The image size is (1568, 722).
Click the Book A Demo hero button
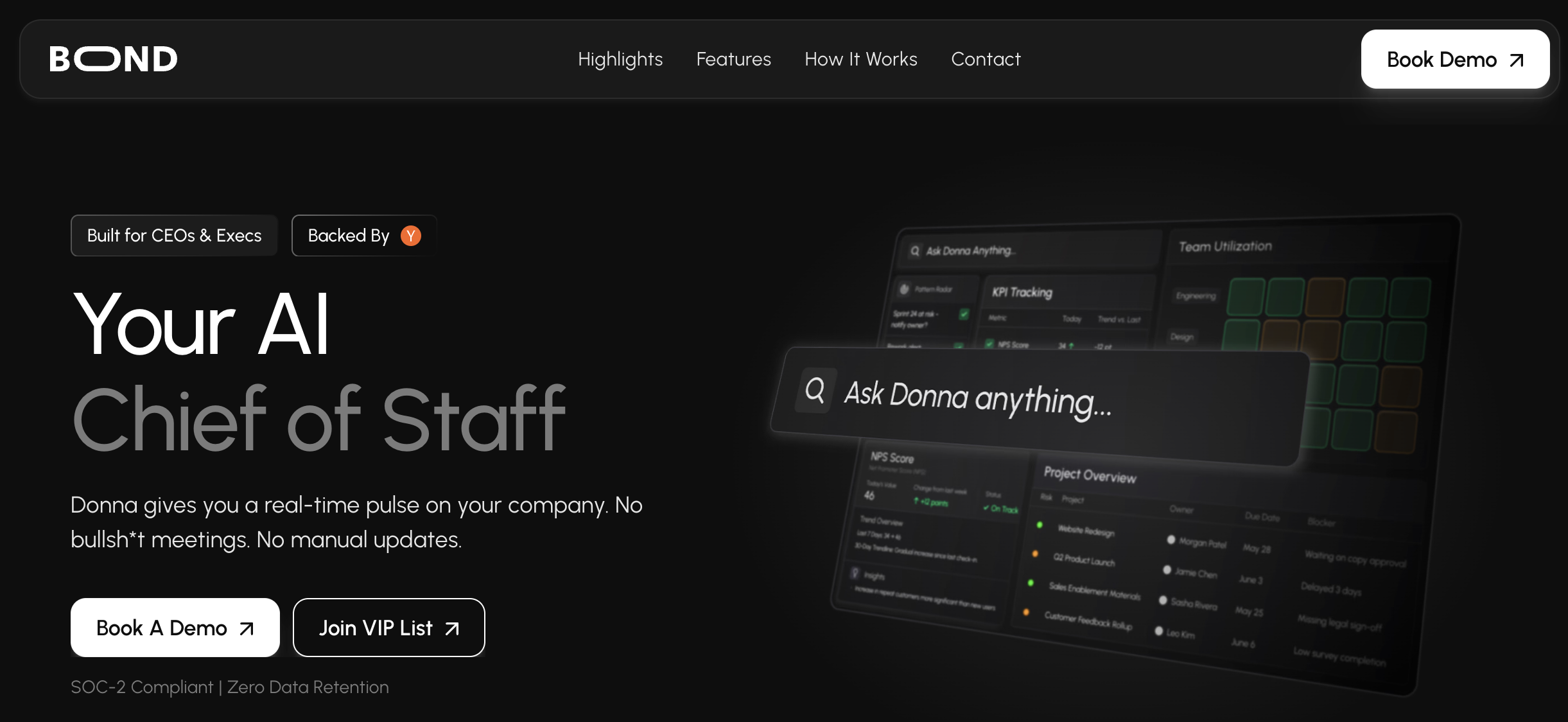point(175,628)
